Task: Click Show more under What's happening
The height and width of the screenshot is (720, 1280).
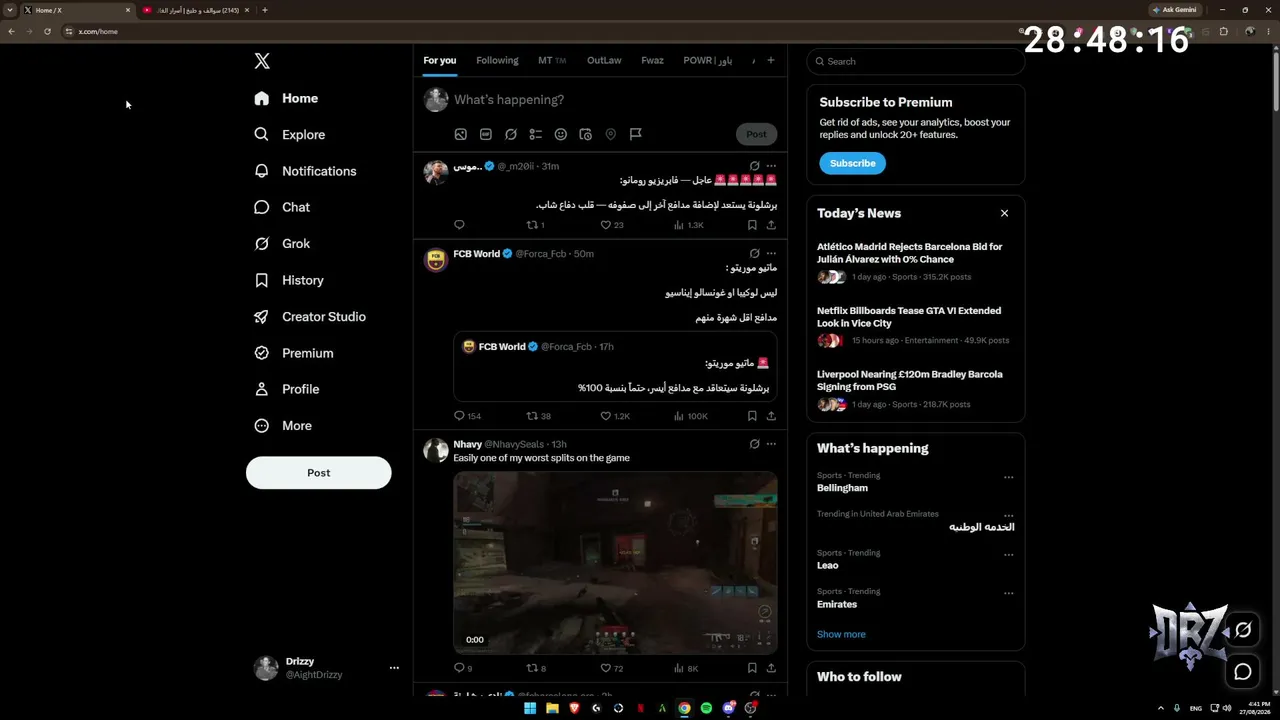Action: [841, 634]
